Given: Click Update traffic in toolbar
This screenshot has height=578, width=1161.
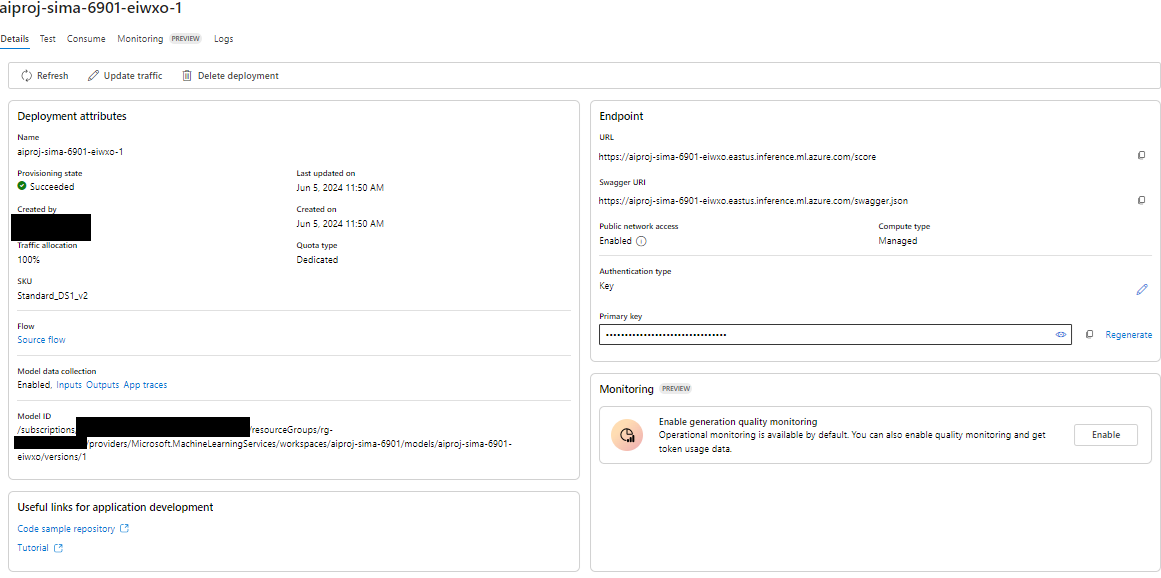Looking at the screenshot, I should [124, 75].
